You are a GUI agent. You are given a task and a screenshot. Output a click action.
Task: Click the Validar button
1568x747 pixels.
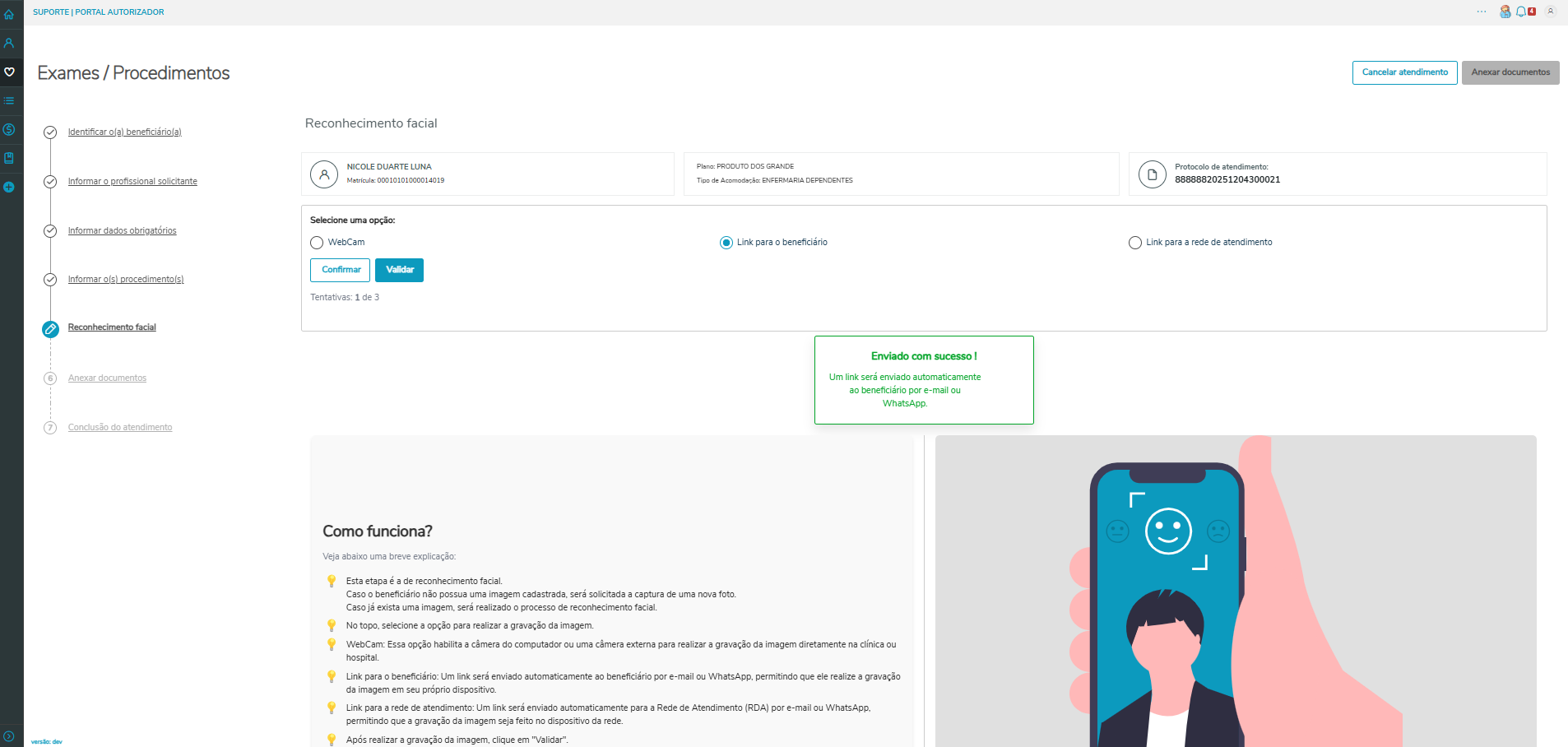click(x=399, y=270)
